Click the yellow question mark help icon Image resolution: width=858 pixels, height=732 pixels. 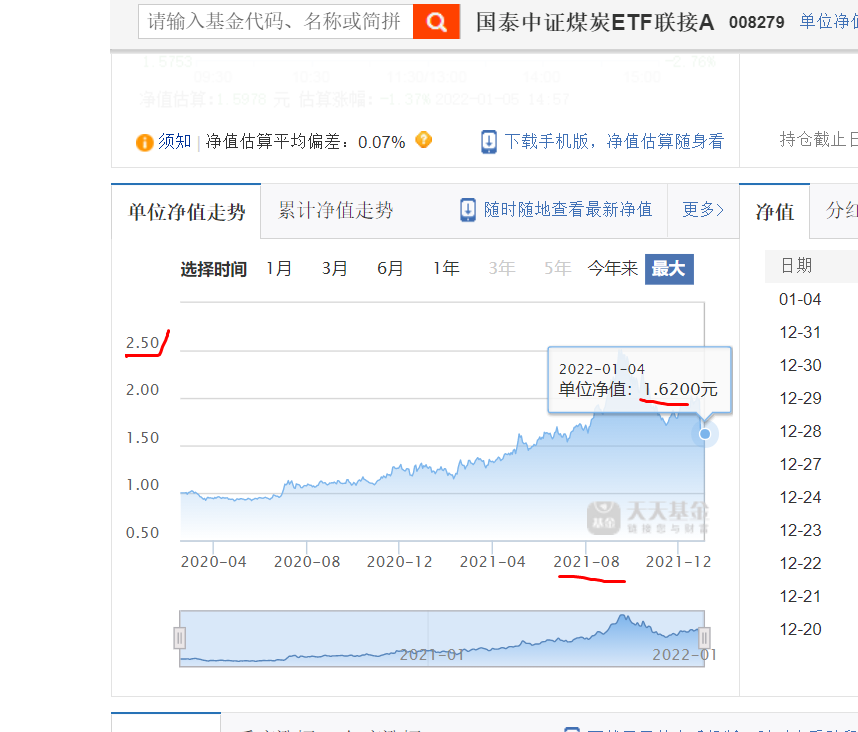click(424, 140)
